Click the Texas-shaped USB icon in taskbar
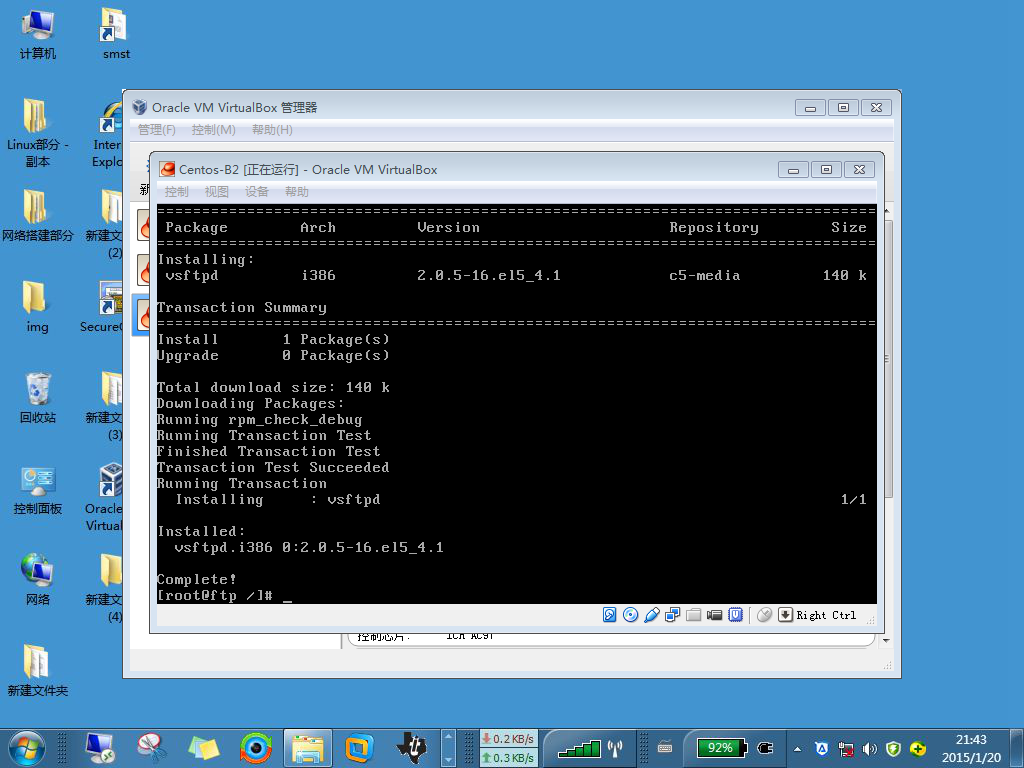Viewport: 1024px width, 768px height. pyautogui.click(x=411, y=748)
